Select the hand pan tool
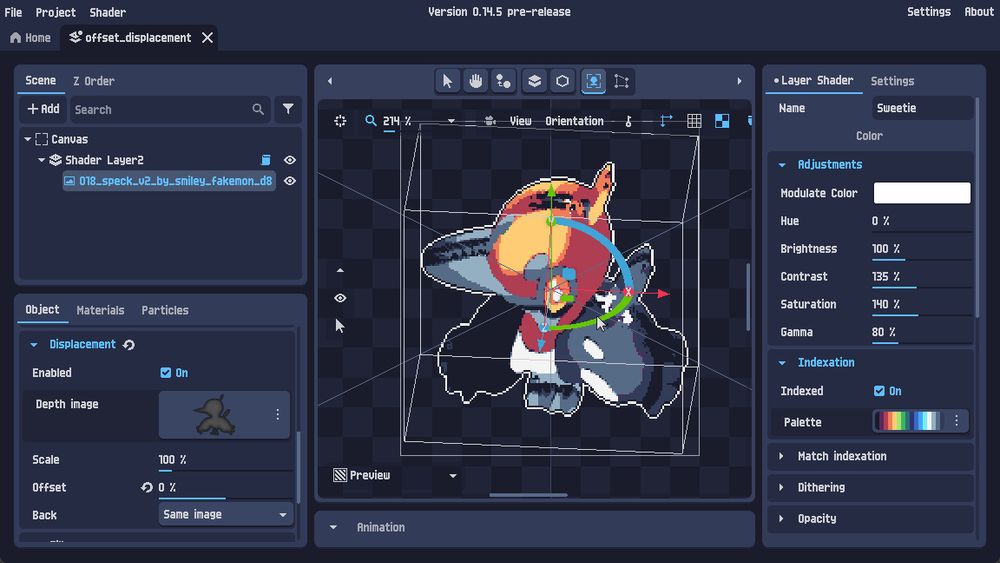The width and height of the screenshot is (1000, 563). pyautogui.click(x=475, y=81)
